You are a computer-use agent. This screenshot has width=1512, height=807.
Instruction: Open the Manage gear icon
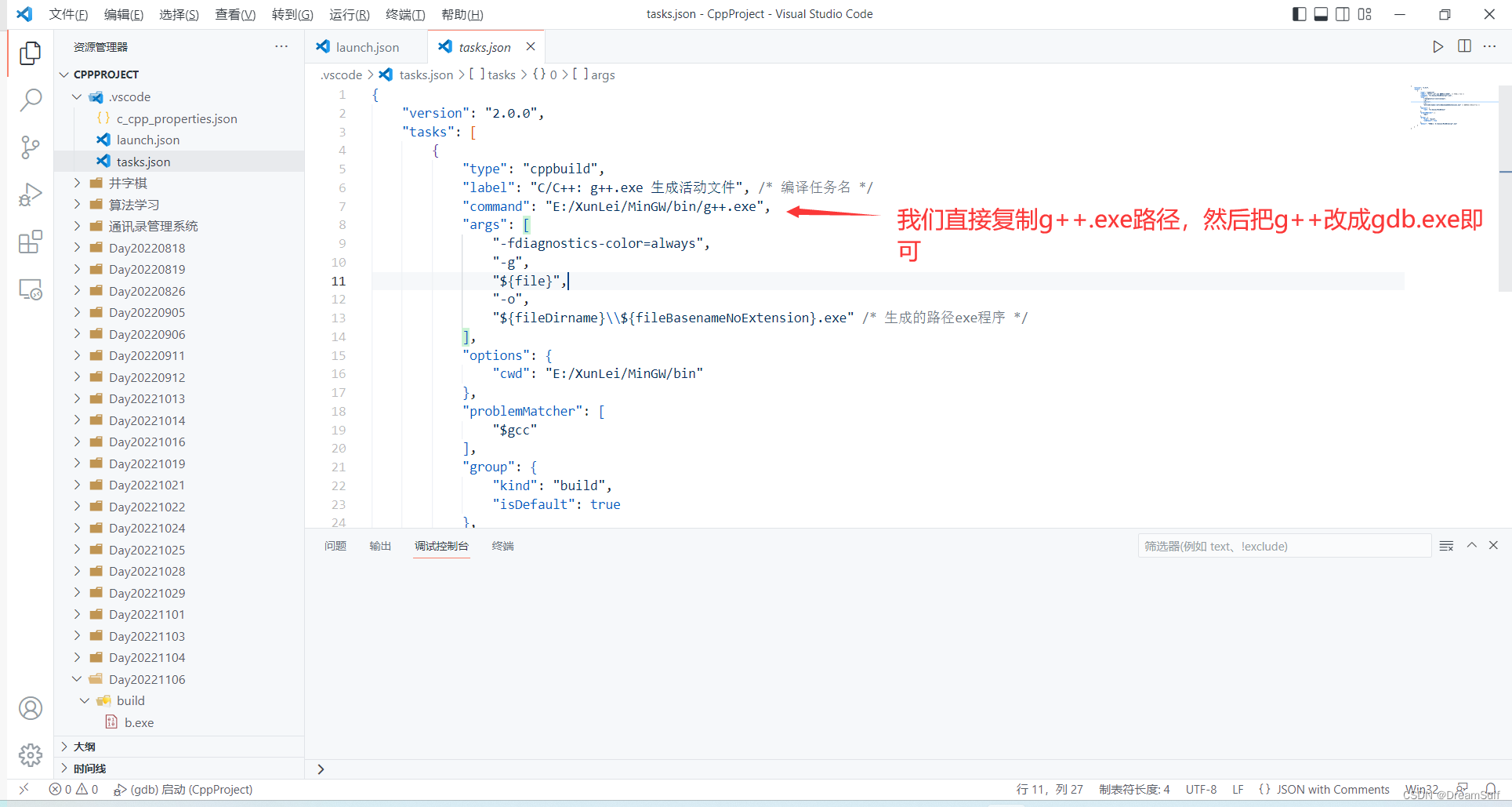30,755
